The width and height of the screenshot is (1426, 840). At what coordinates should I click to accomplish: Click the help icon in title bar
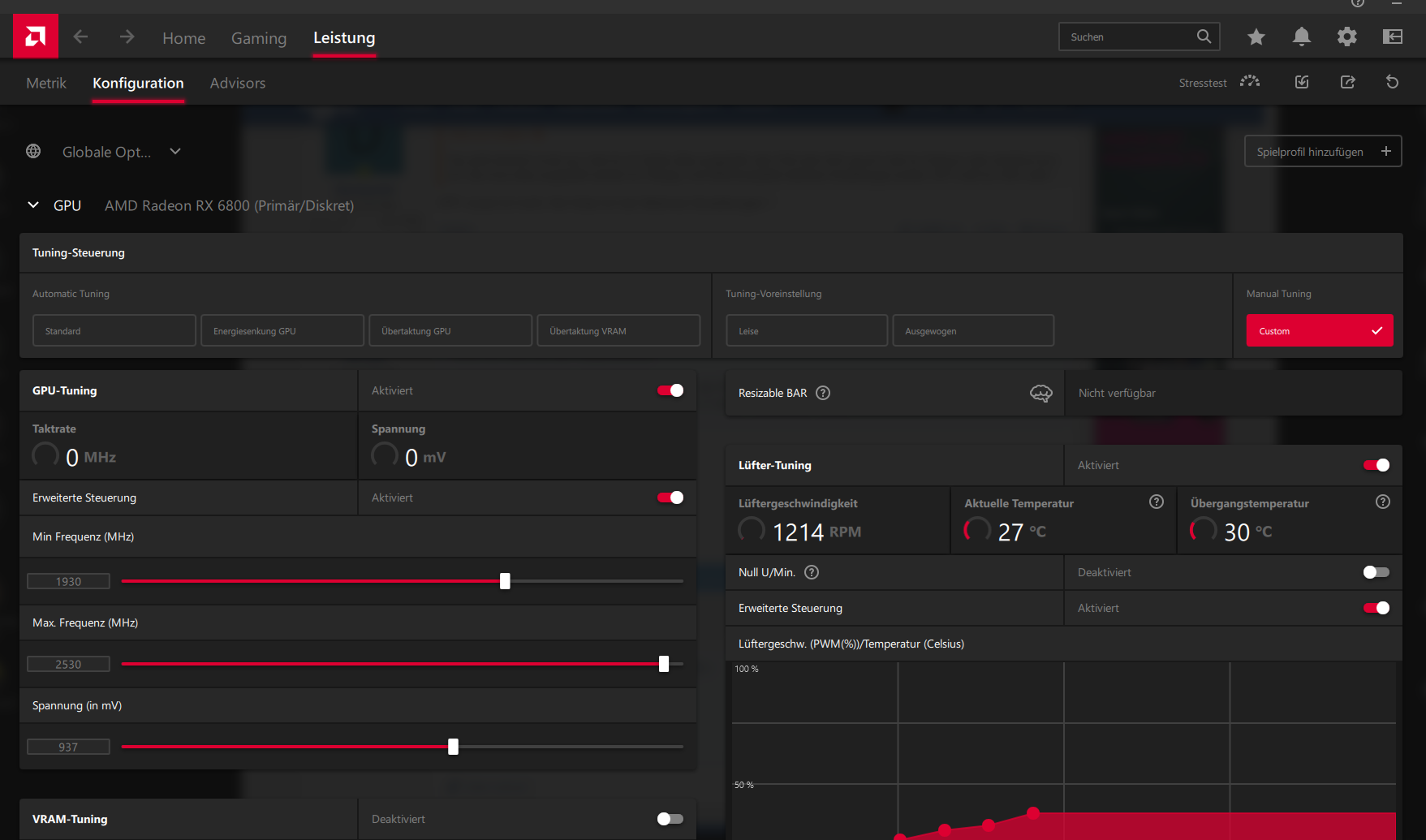coord(1358,2)
